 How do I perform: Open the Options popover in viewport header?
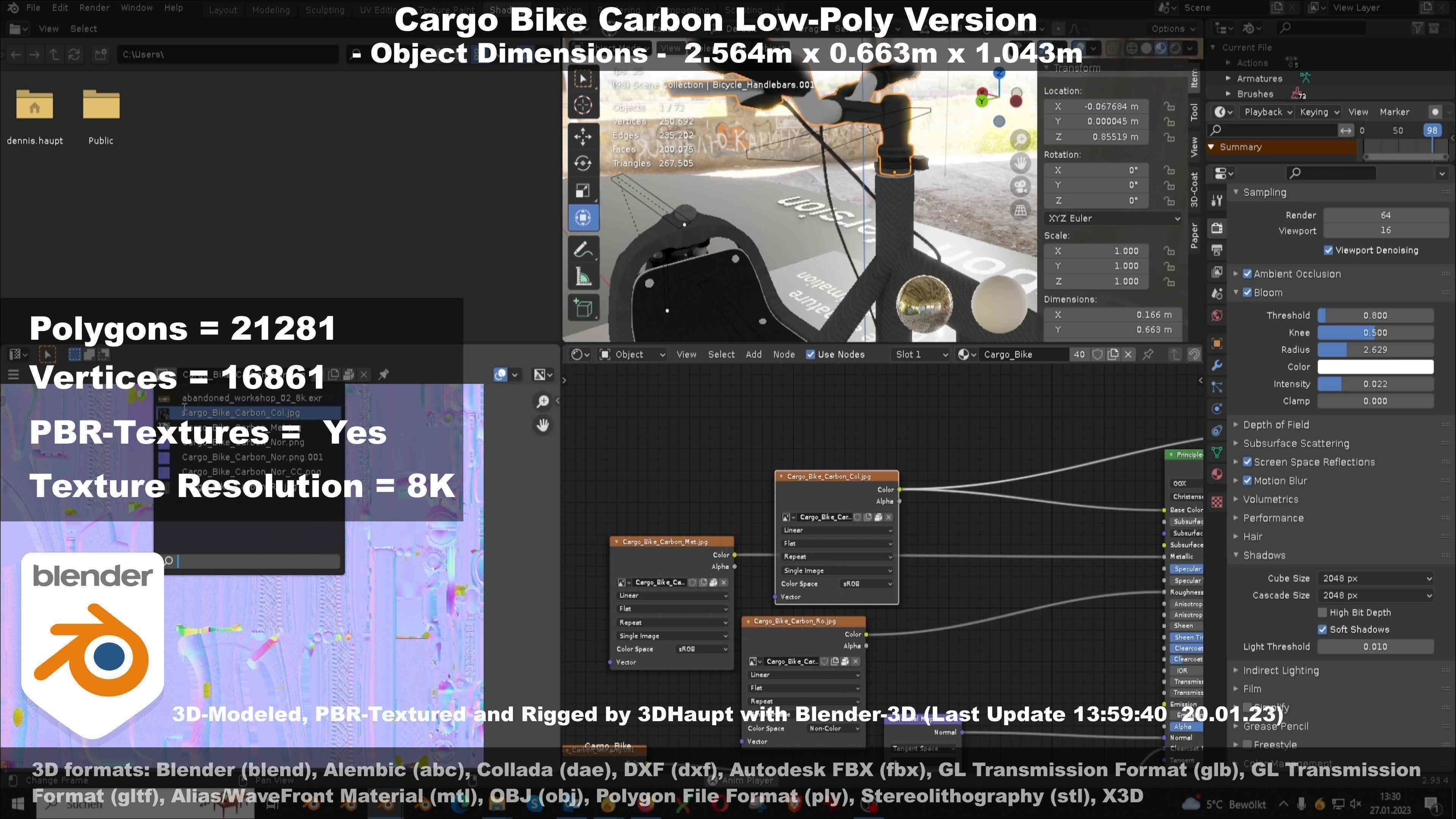tap(1174, 29)
